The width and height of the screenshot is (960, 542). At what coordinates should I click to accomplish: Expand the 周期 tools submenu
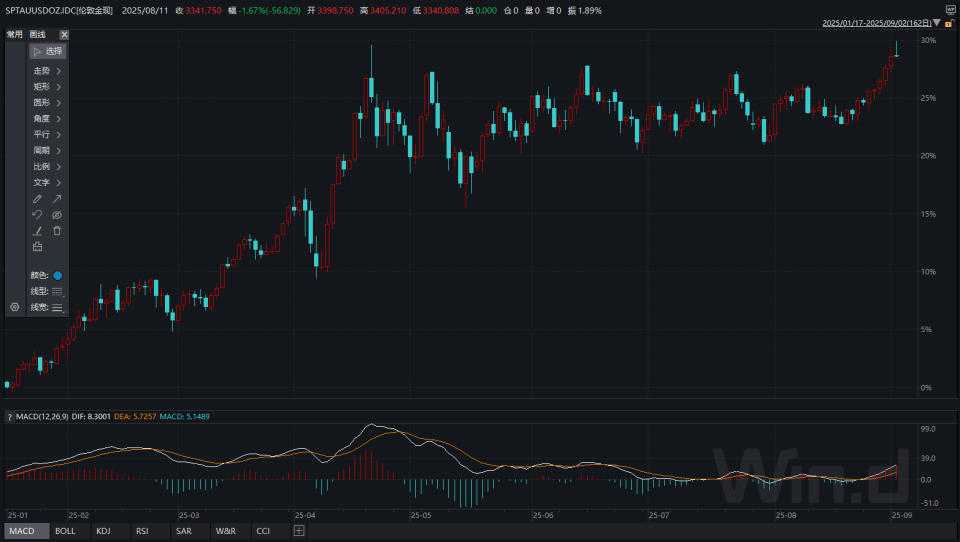coord(48,151)
